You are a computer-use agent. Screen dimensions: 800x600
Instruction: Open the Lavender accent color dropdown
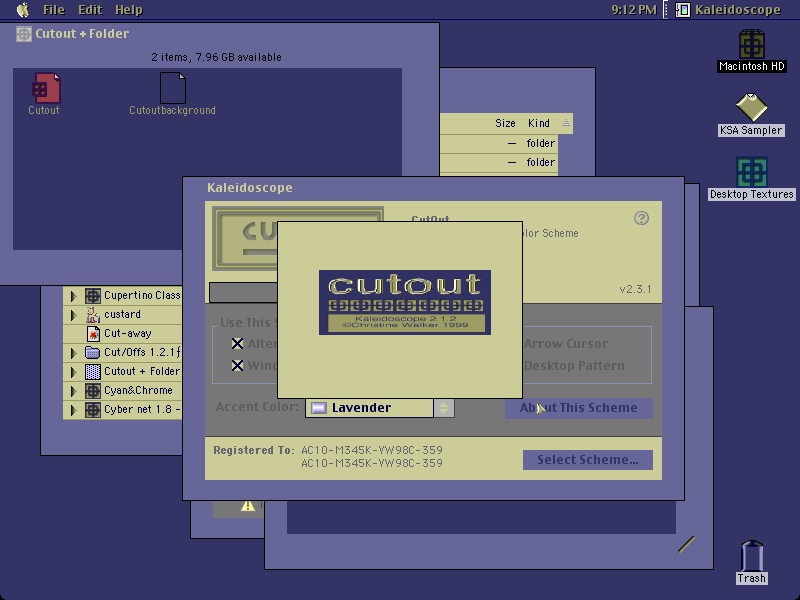pyautogui.click(x=380, y=408)
